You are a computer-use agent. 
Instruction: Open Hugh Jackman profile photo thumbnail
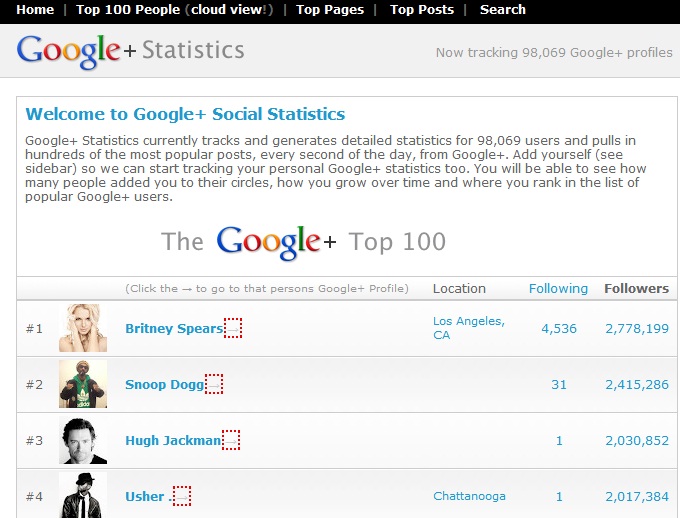(x=83, y=440)
